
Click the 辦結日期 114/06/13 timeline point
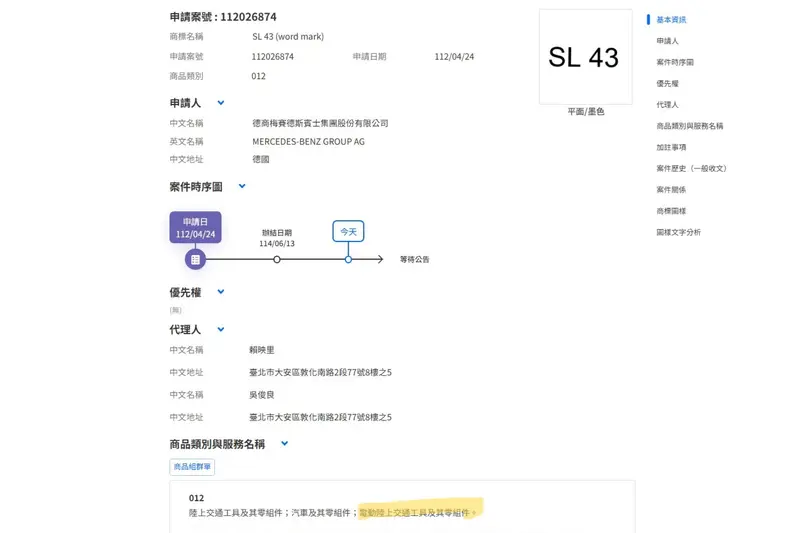pos(277,260)
